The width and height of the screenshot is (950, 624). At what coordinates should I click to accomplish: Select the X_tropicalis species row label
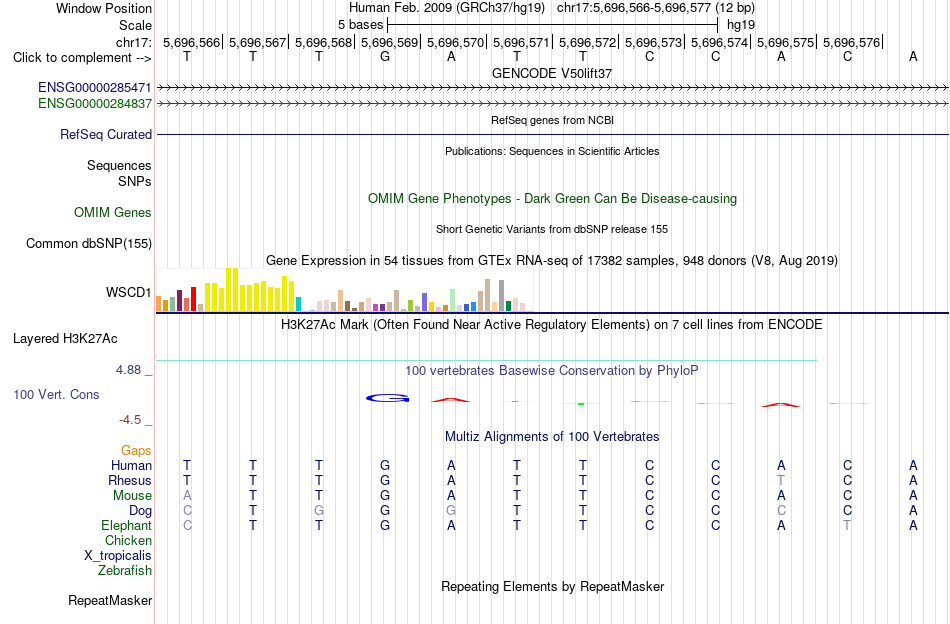click(x=118, y=556)
